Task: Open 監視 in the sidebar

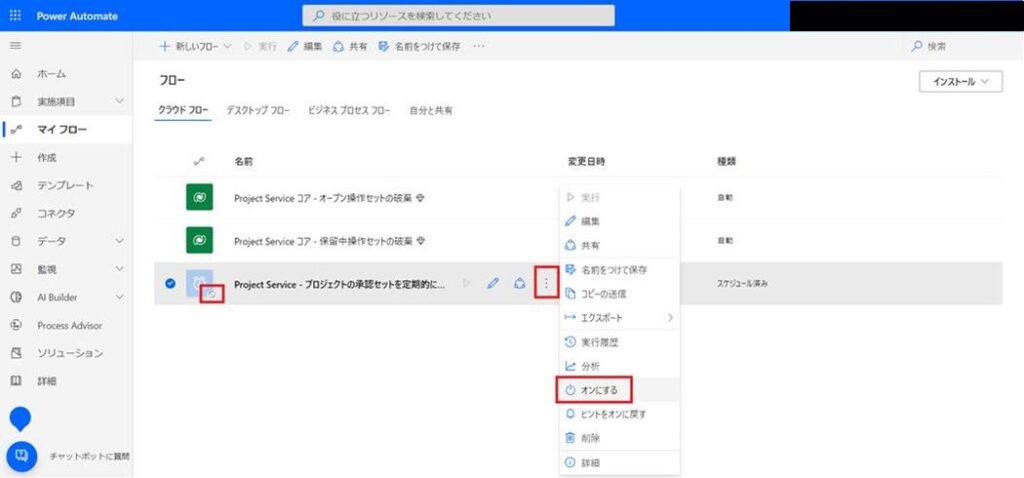Action: pos(46,269)
